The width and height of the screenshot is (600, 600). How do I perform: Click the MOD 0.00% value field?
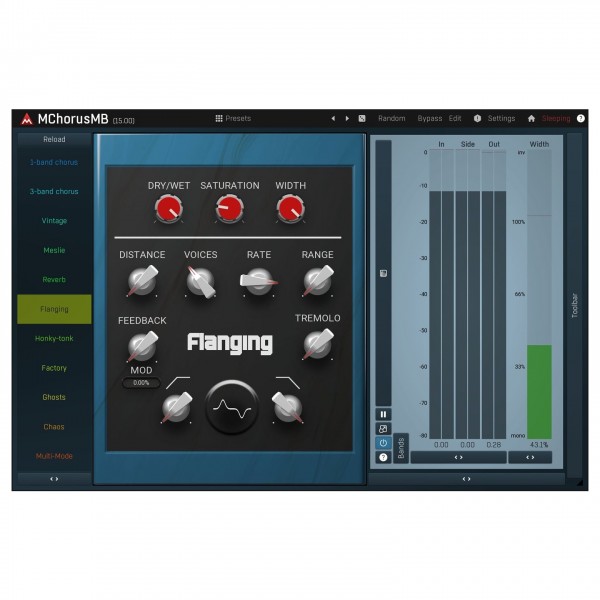pos(141,383)
